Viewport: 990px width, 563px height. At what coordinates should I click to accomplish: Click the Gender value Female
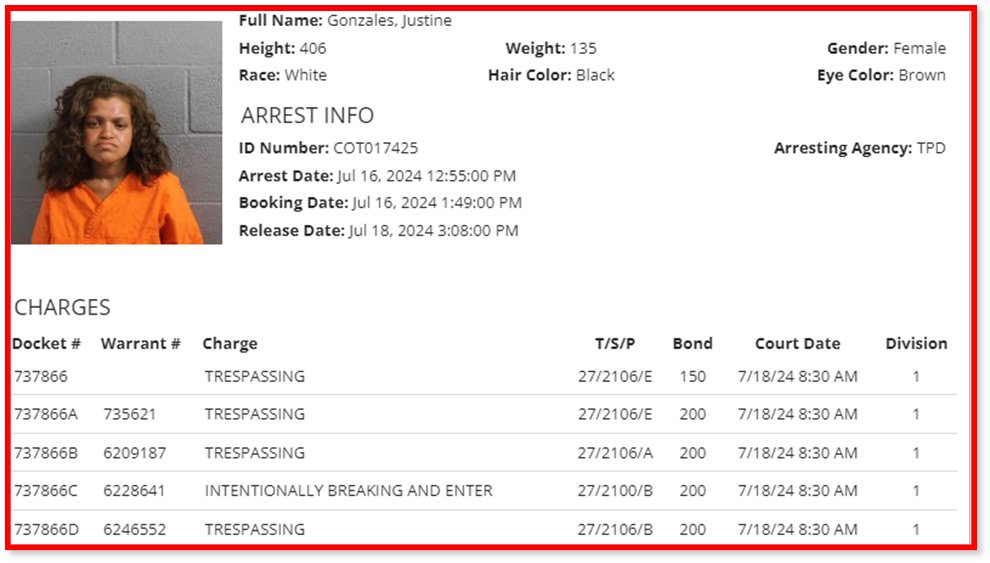coord(919,48)
